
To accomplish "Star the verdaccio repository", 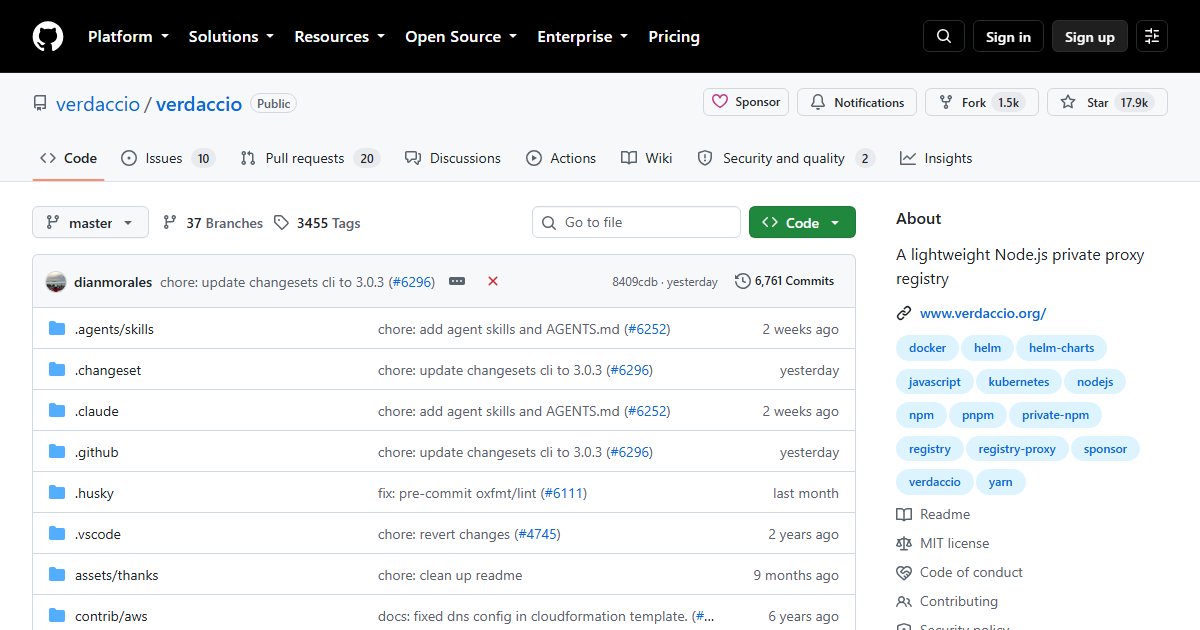I will pyautogui.click(x=1107, y=102).
